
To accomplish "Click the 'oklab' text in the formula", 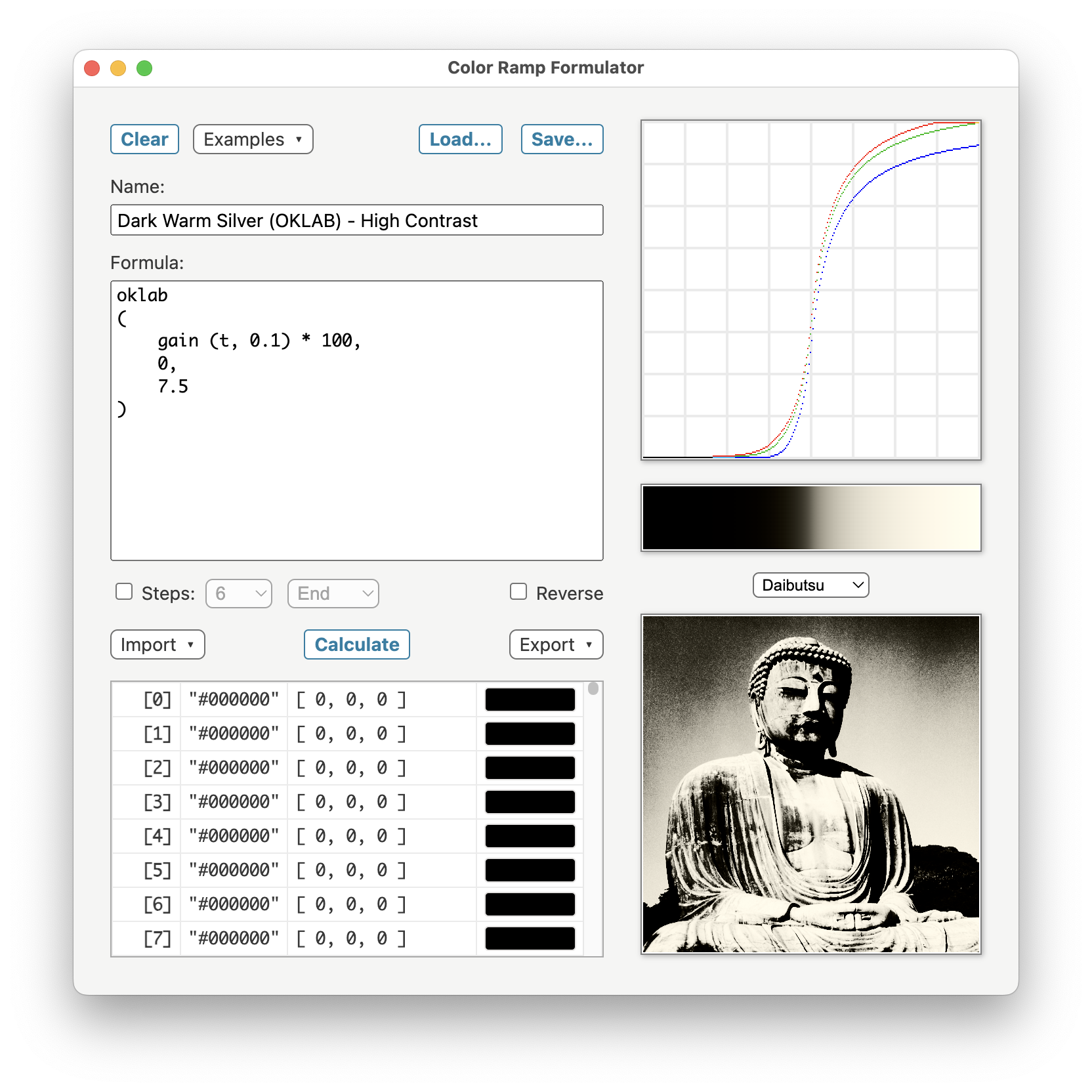I will click(142, 295).
